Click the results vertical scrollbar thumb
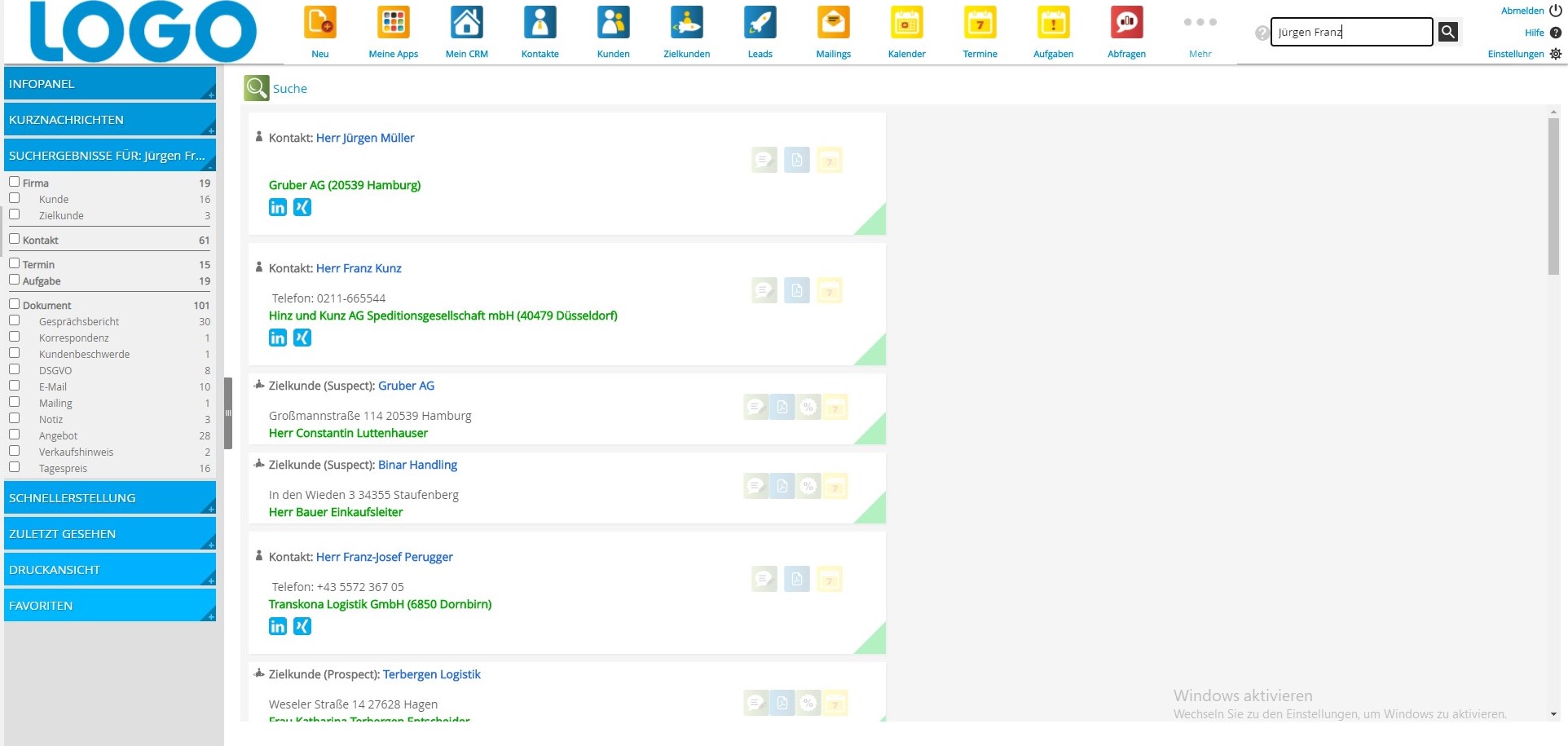 (x=1553, y=196)
